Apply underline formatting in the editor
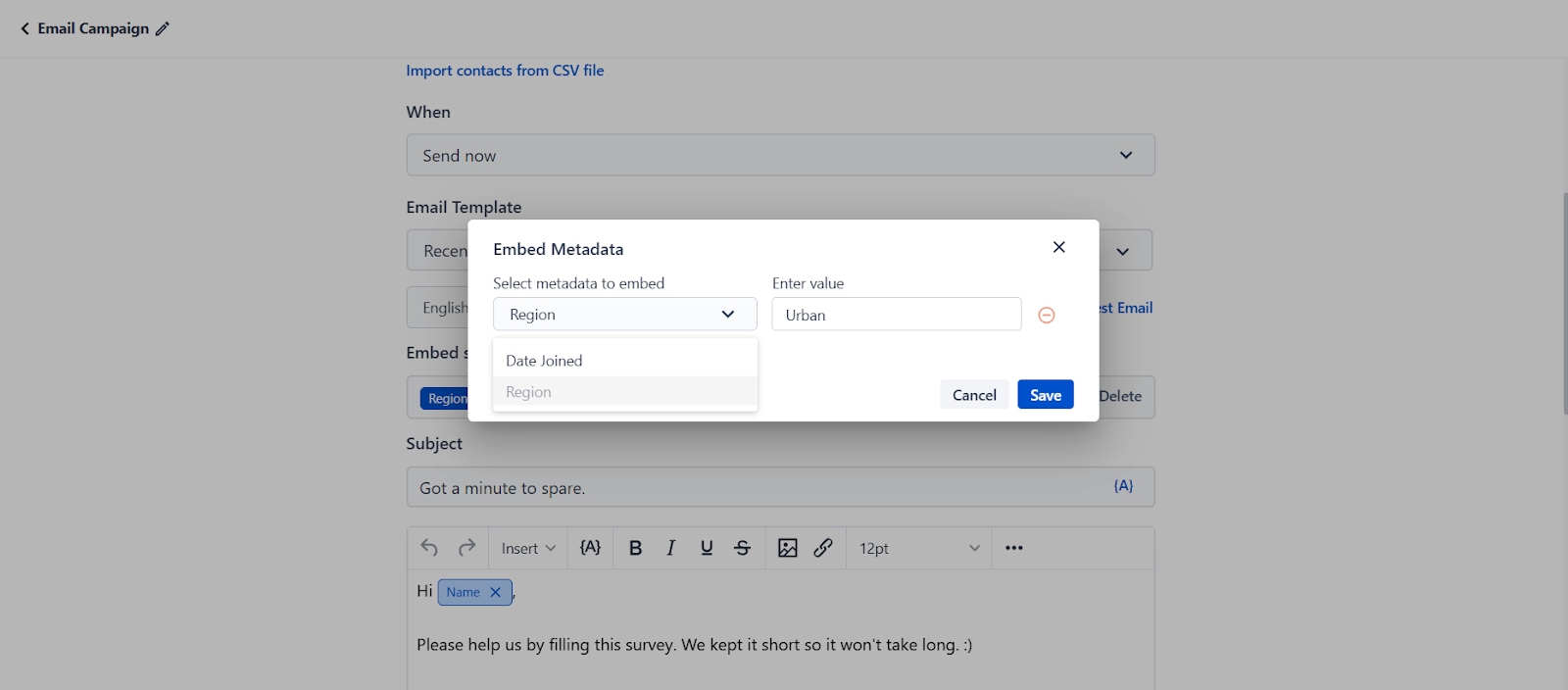Image resolution: width=1568 pixels, height=690 pixels. [707, 548]
